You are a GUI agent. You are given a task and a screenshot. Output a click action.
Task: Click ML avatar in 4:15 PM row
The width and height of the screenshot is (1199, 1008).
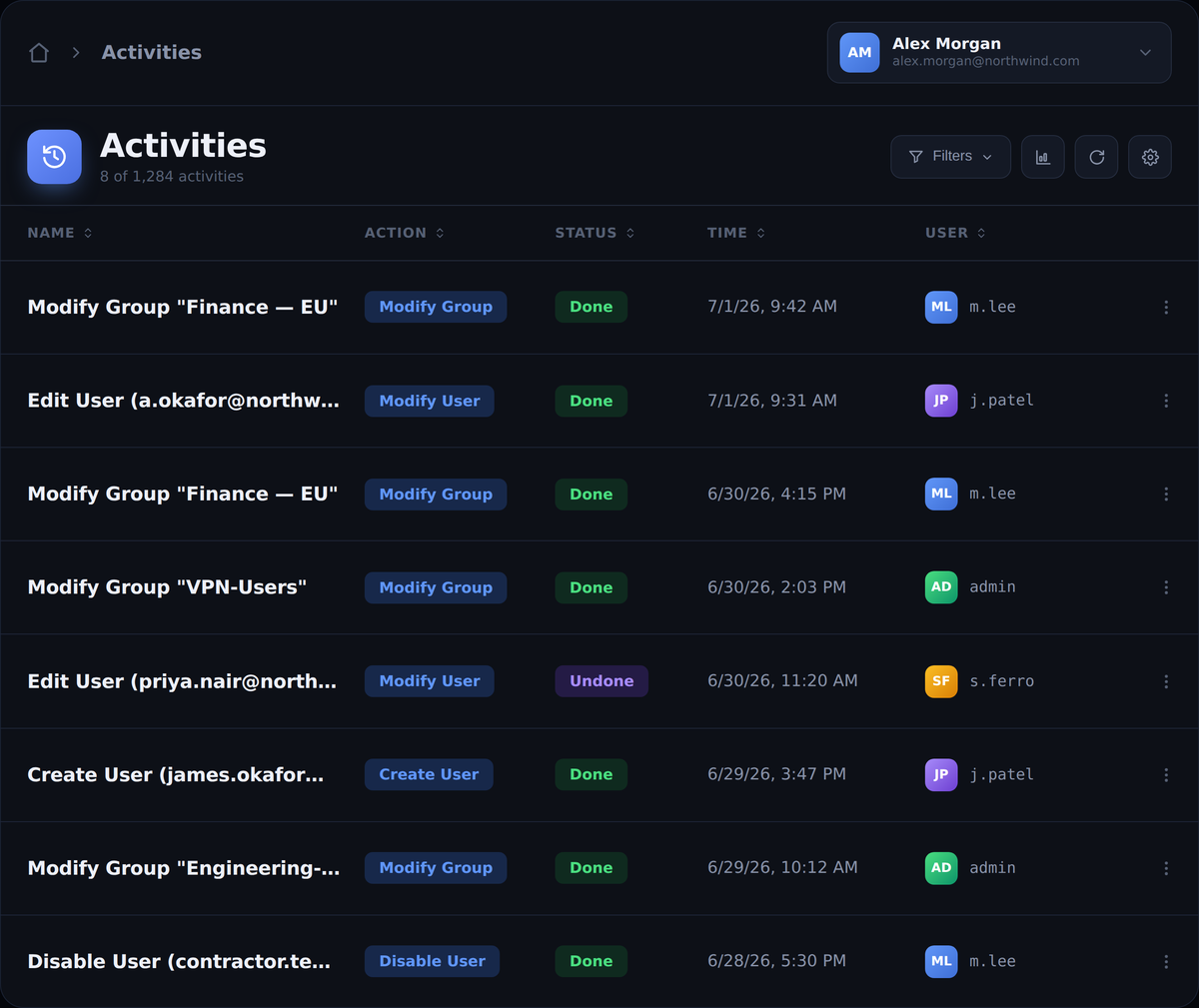(941, 494)
